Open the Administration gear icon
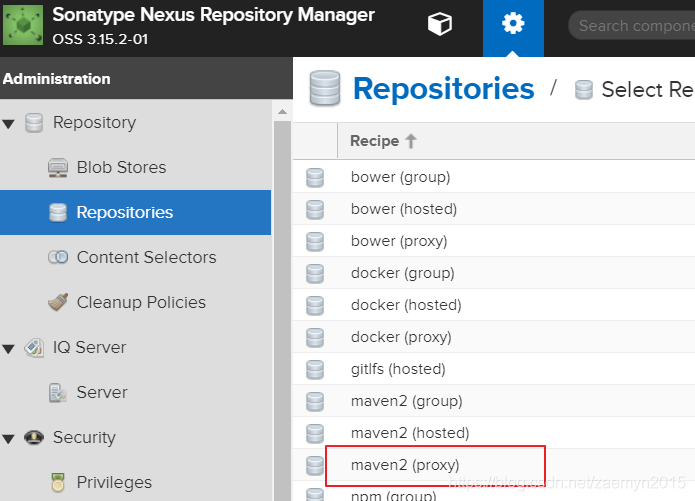This screenshot has width=695, height=501. click(513, 23)
